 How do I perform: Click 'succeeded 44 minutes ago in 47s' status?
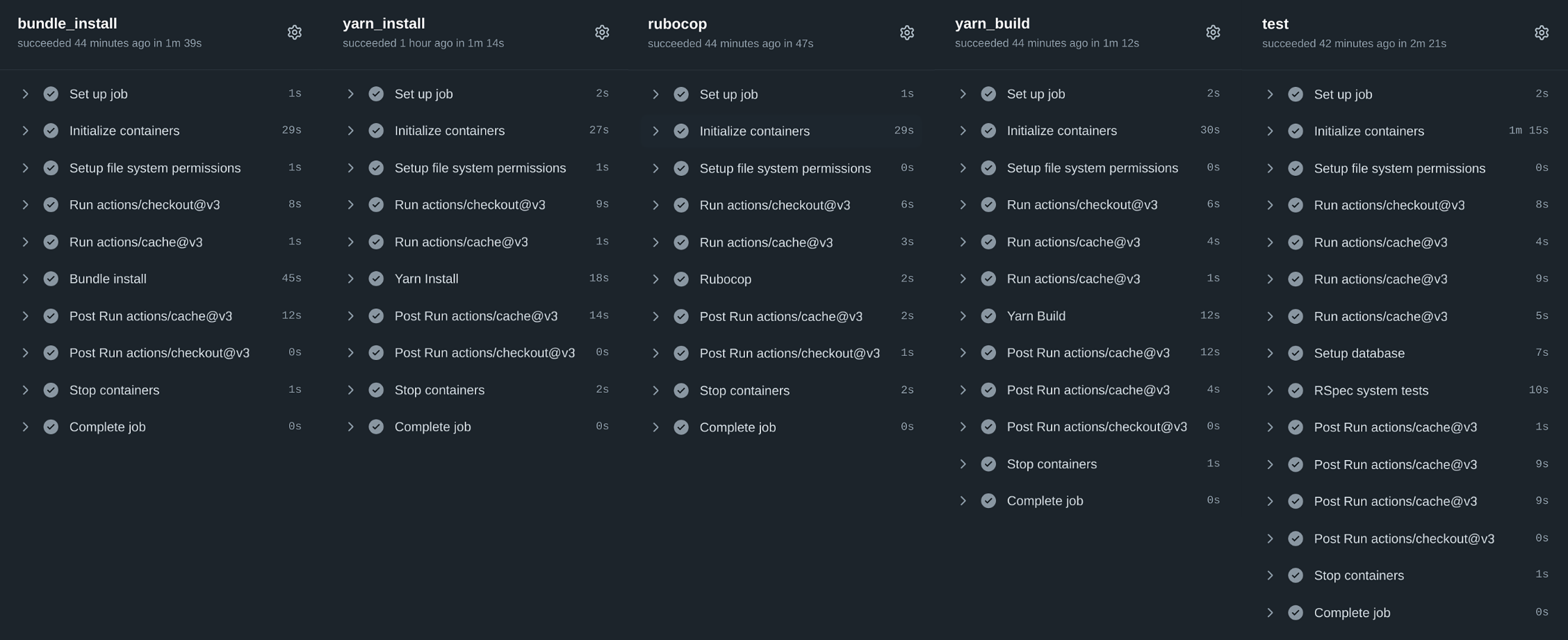730,43
